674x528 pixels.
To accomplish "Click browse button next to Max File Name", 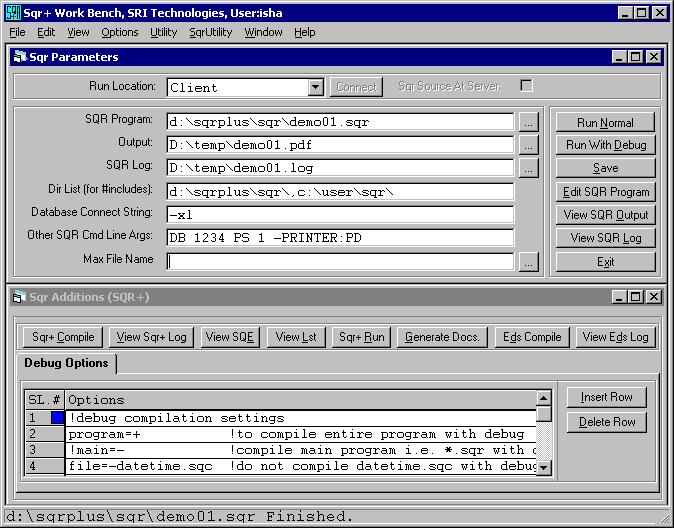I will [x=529, y=261].
